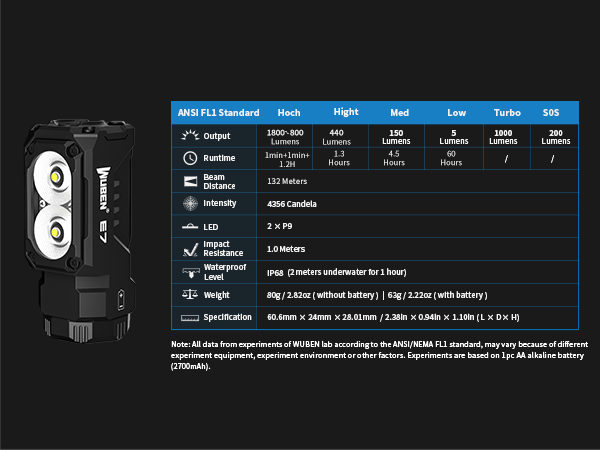Click '80g / 2.82oz (without battery)' weight text
This screenshot has width=600, height=450.
(323, 295)
